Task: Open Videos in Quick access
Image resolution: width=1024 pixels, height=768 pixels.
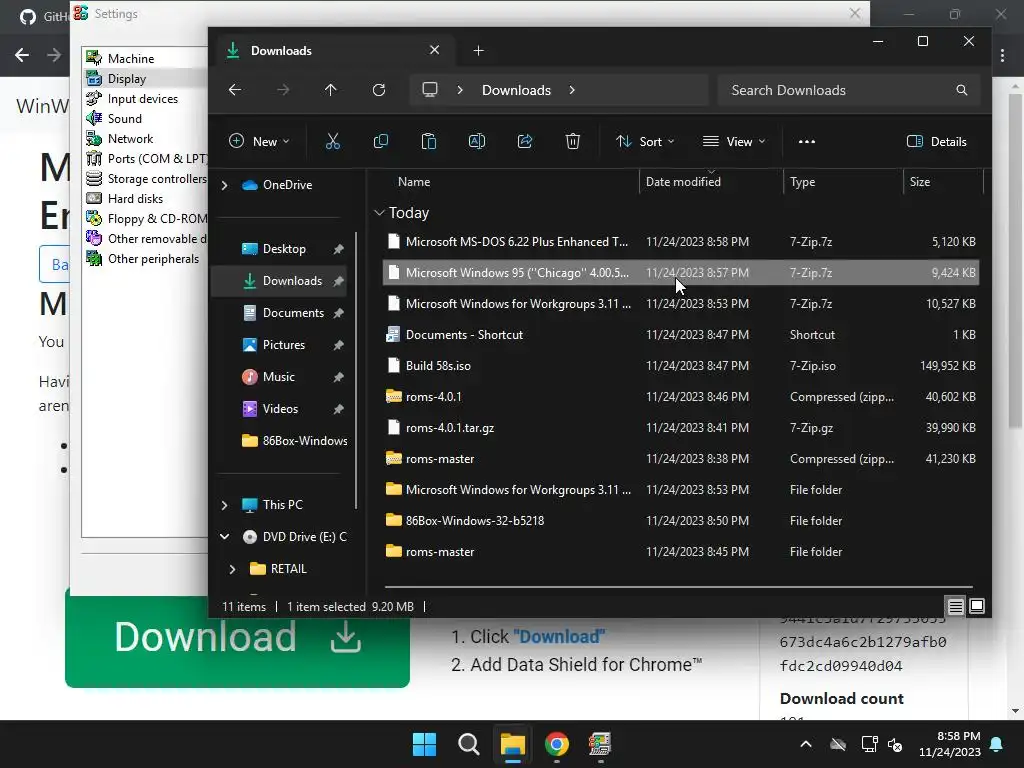Action: click(280, 409)
